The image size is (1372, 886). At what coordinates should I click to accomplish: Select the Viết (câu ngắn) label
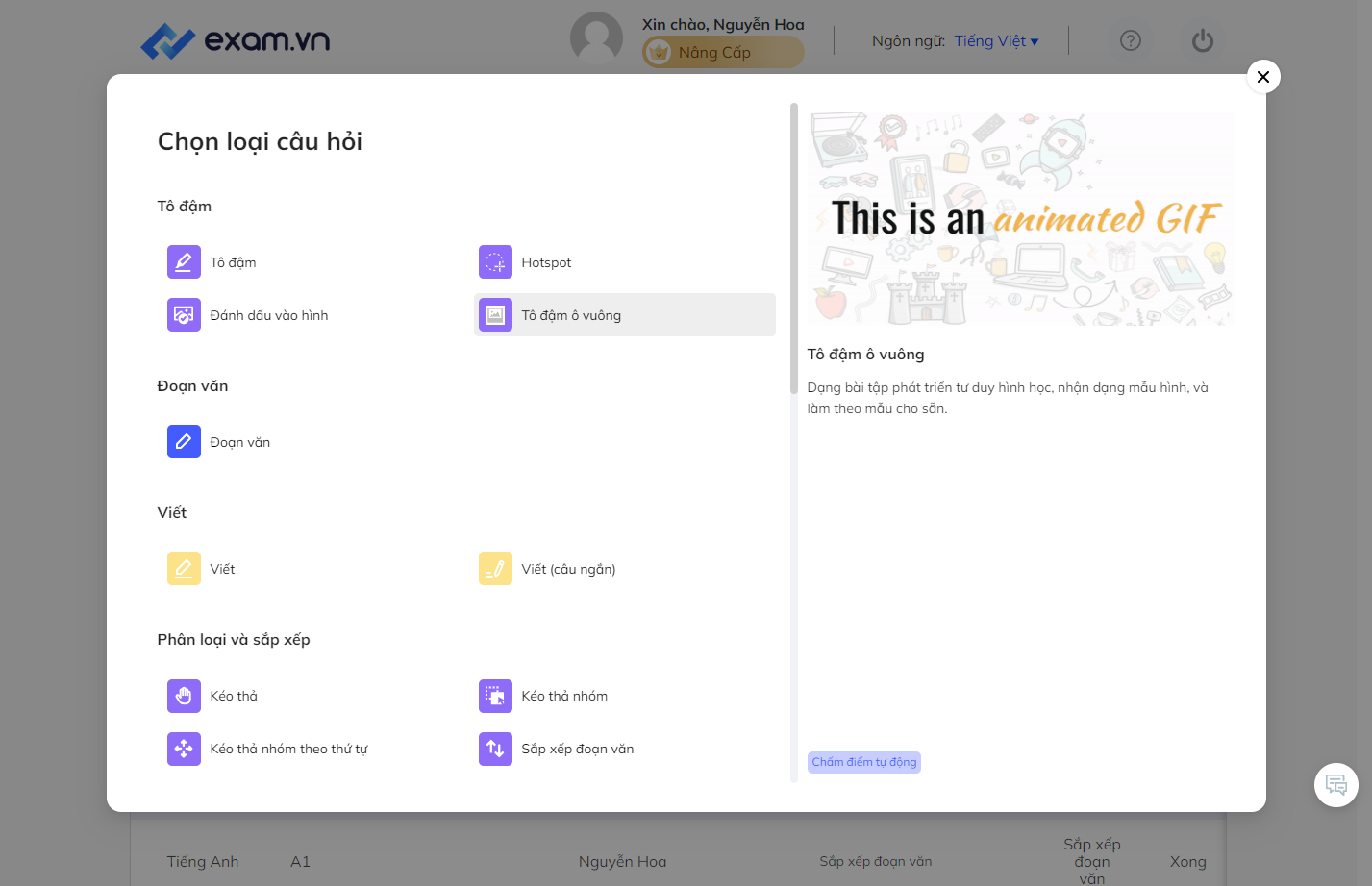point(568,569)
